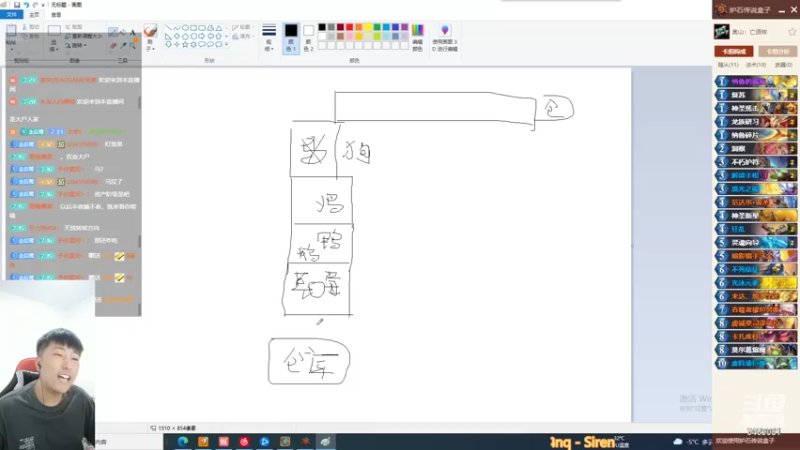Viewport: 800px width, 450px height.
Task: Open the 文件 (File) menu in Paint
Action: [x=11, y=14]
